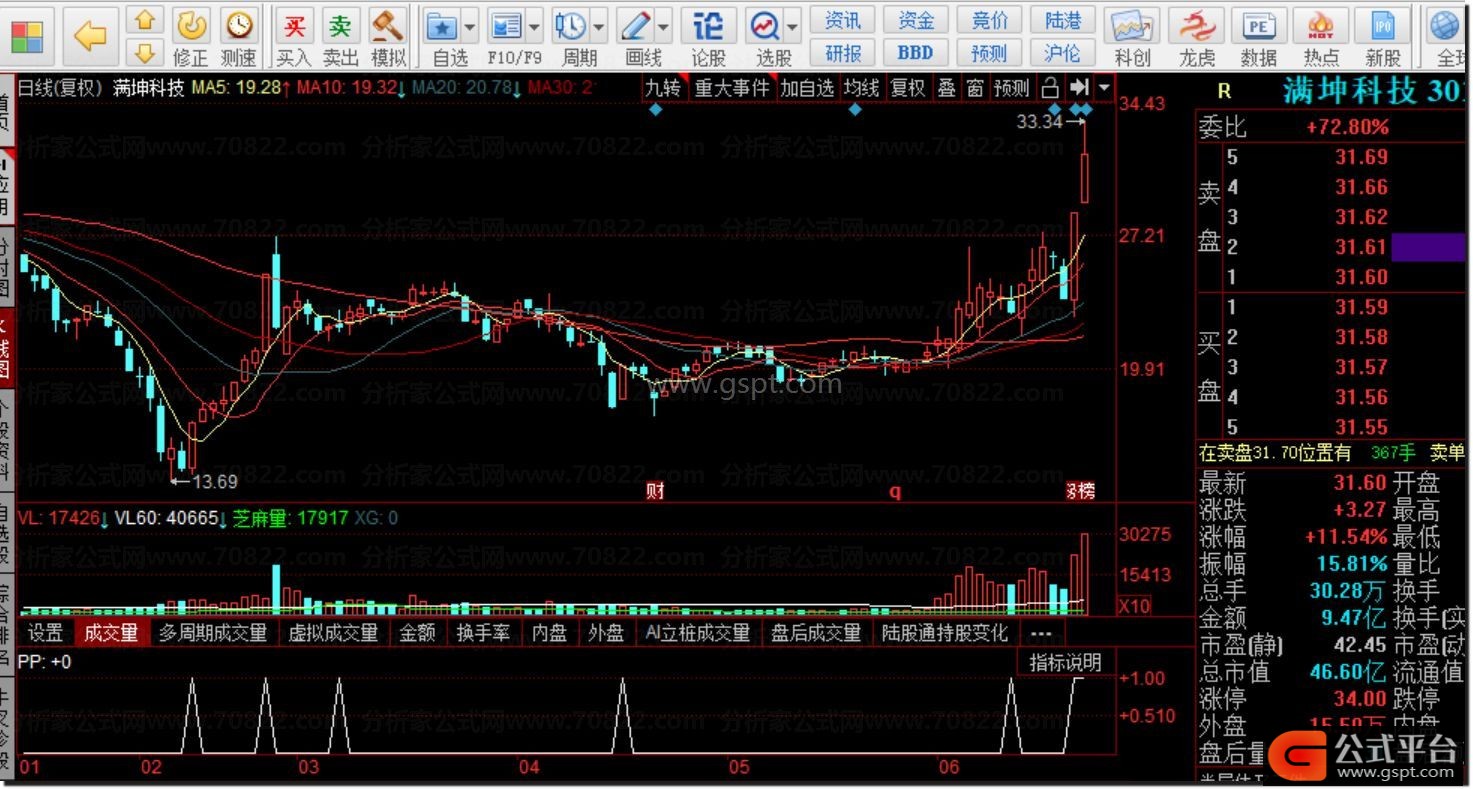The width and height of the screenshot is (1473, 789).
Task: Open the 龙虎 dragon-tiger list icon
Action: 1197,37
